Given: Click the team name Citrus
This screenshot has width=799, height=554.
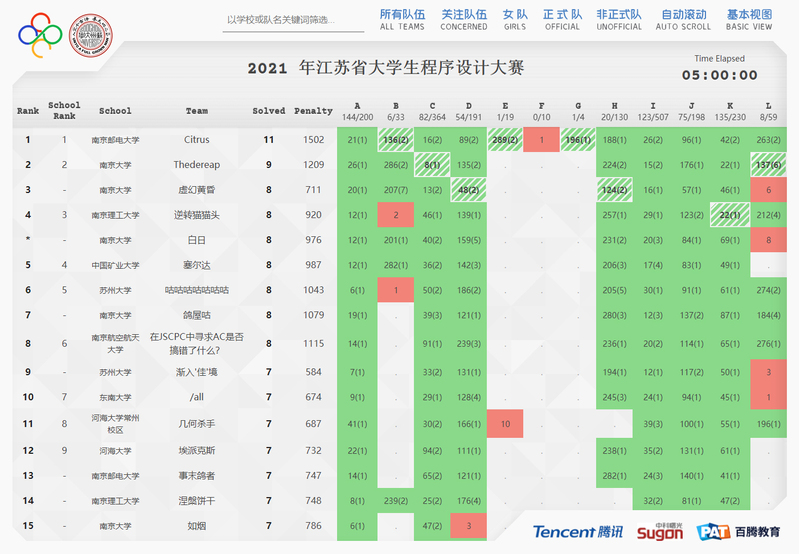Looking at the screenshot, I should click(197, 140).
